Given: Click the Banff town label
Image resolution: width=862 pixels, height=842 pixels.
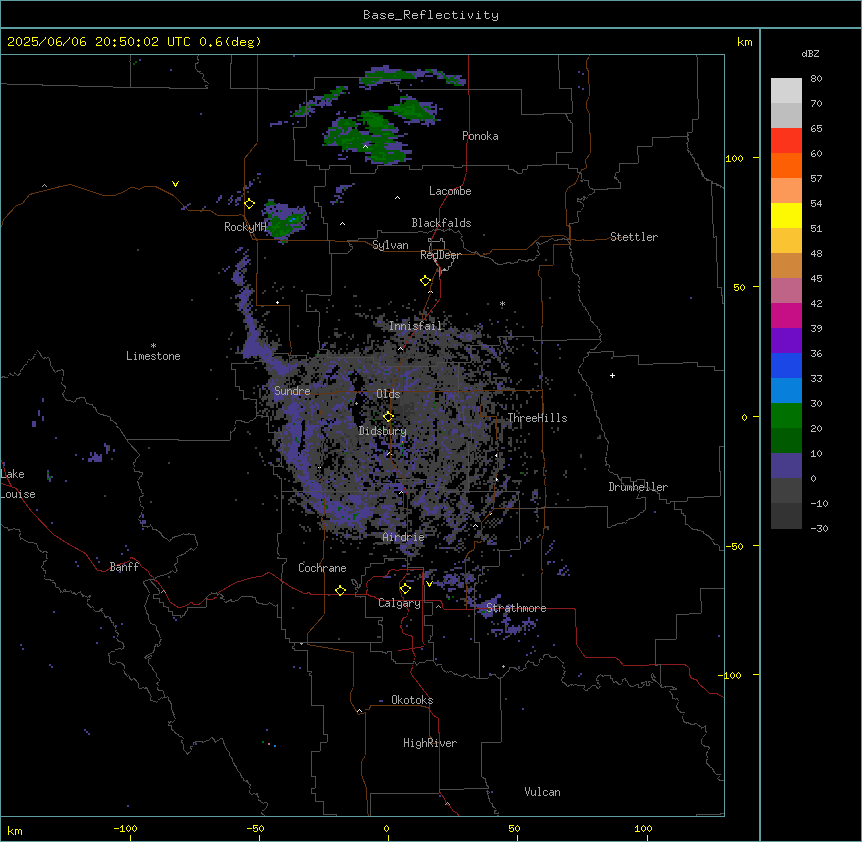Looking at the screenshot, I should [x=124, y=567].
